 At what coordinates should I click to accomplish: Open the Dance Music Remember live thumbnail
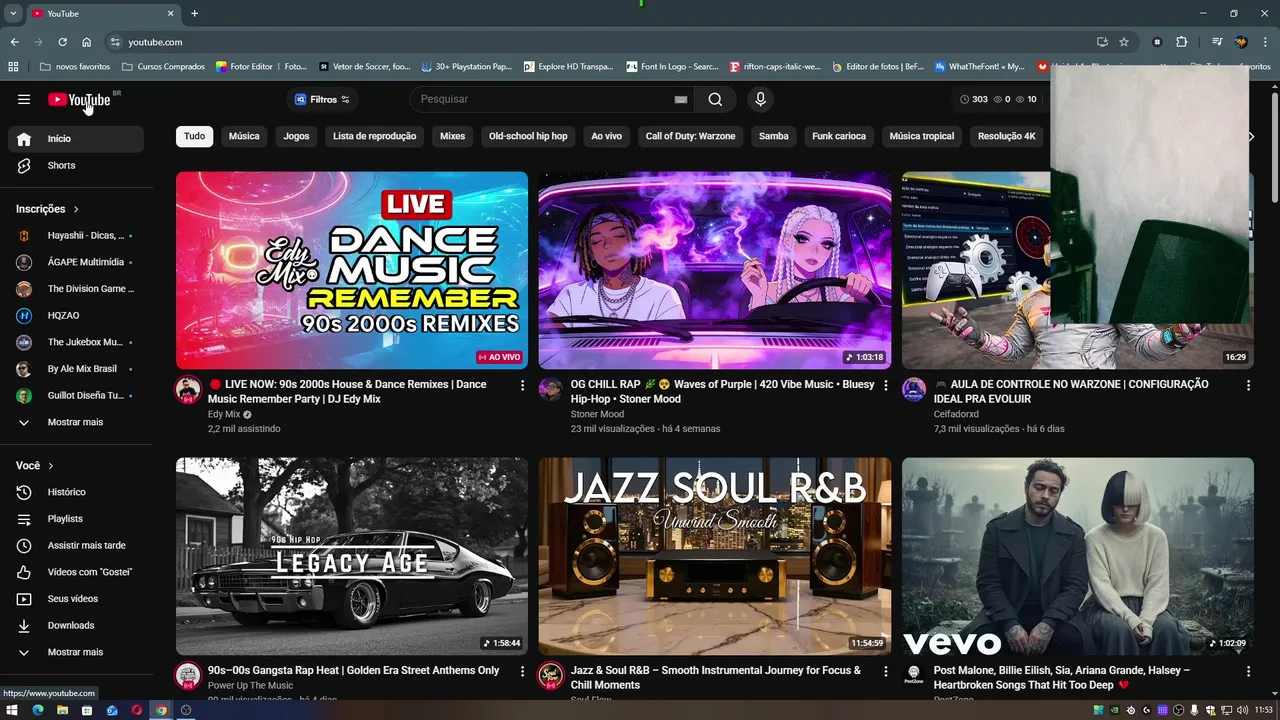point(352,270)
